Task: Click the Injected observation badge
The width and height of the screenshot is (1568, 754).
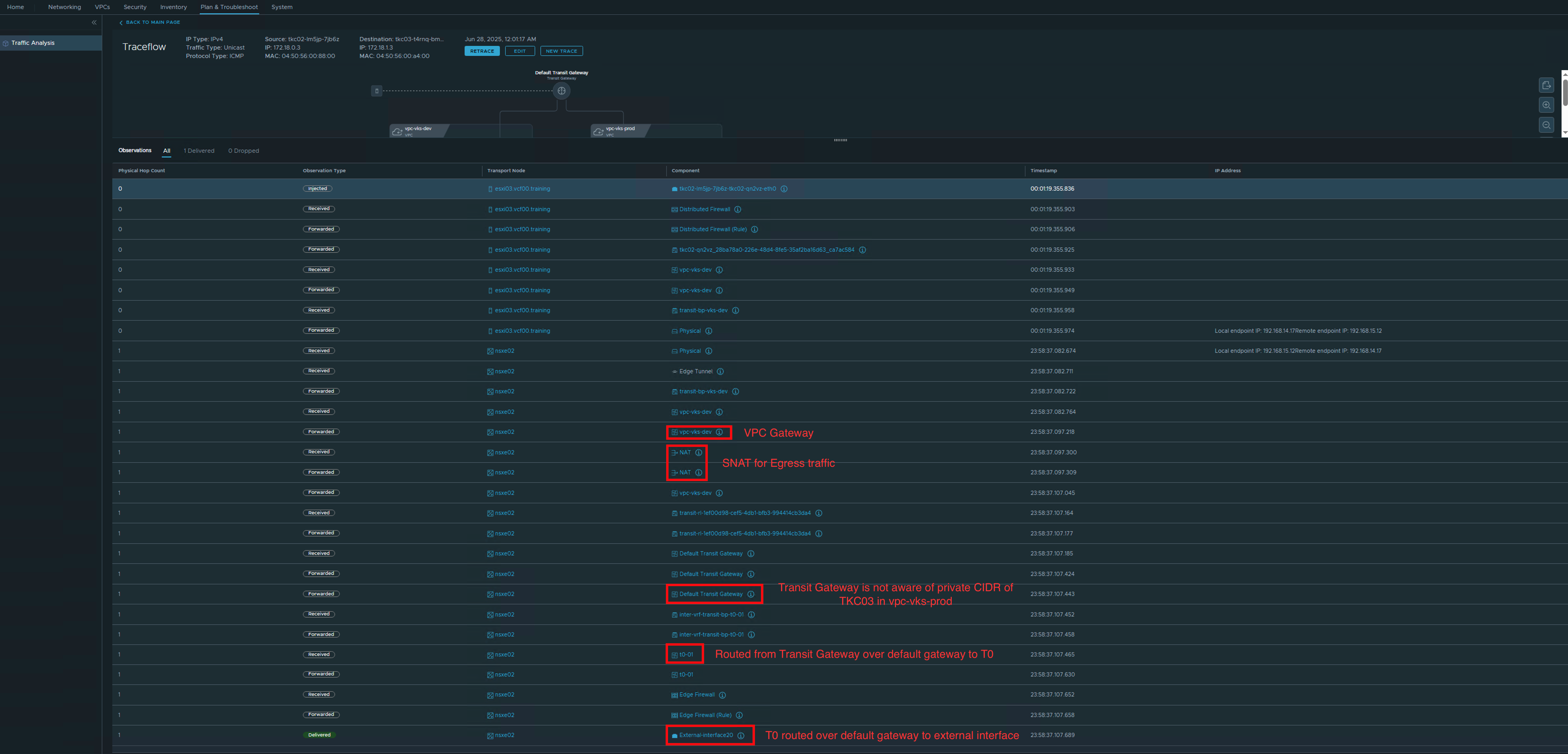Action: tap(318, 189)
